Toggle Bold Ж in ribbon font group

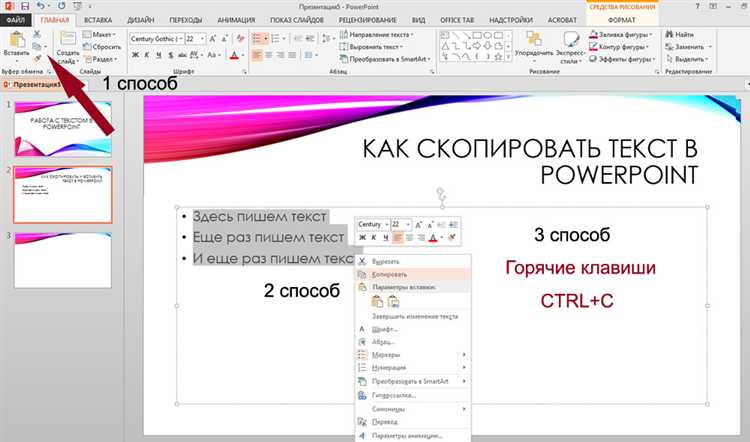(135, 55)
